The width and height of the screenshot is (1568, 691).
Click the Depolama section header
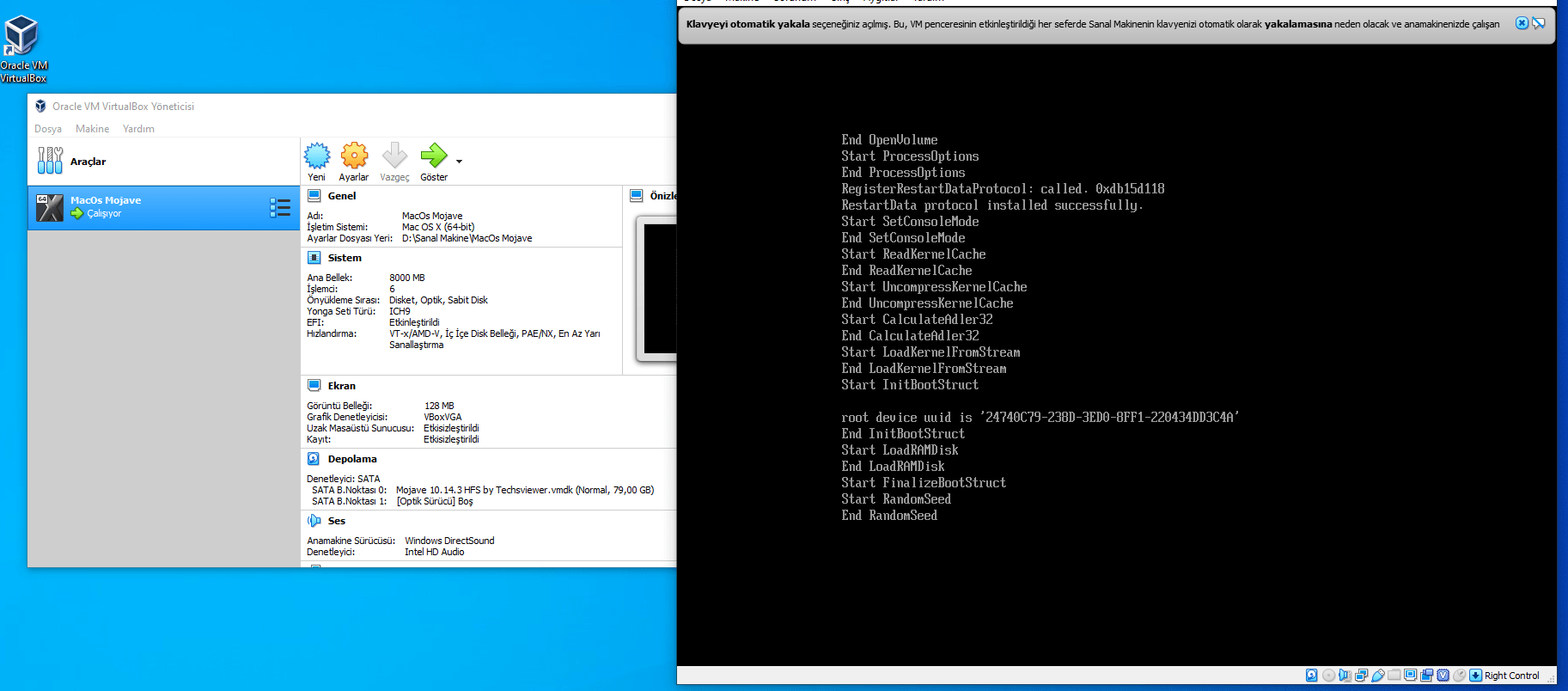click(352, 459)
